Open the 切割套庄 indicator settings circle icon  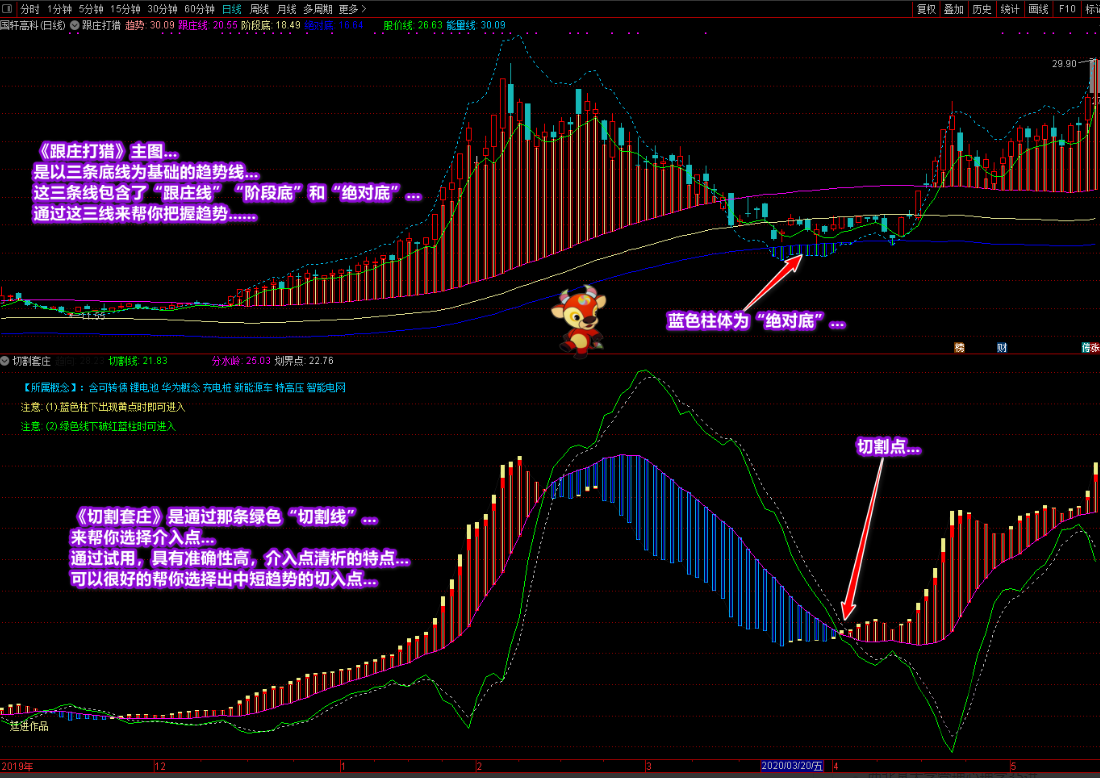coord(5,360)
